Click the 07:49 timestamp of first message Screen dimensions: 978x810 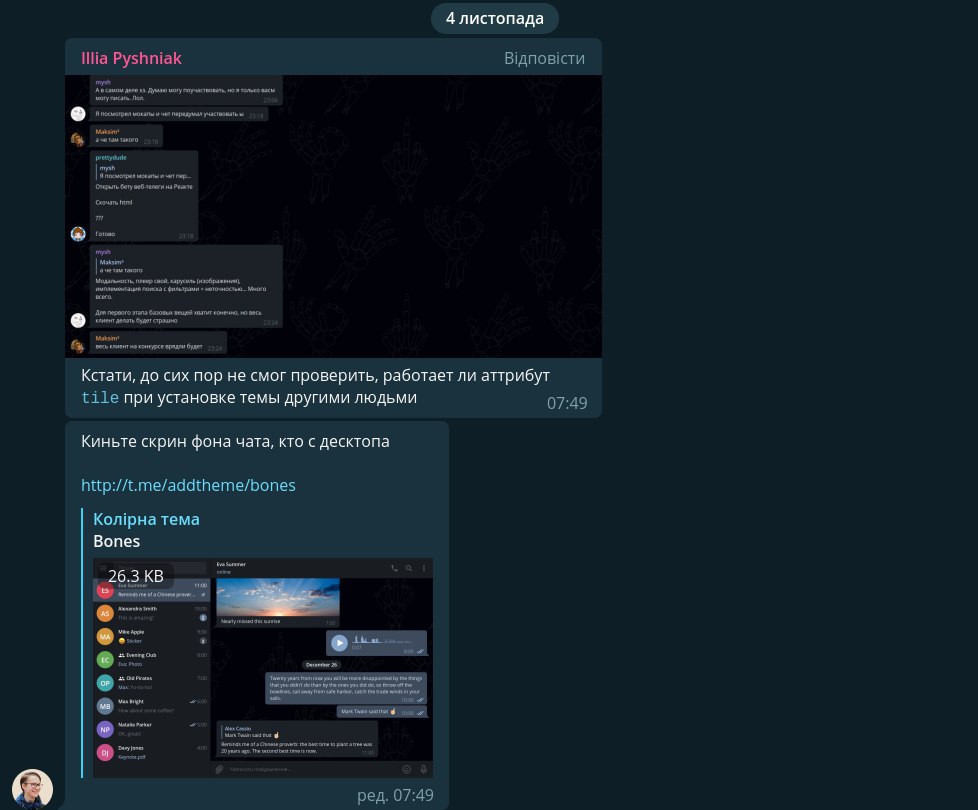click(x=567, y=403)
